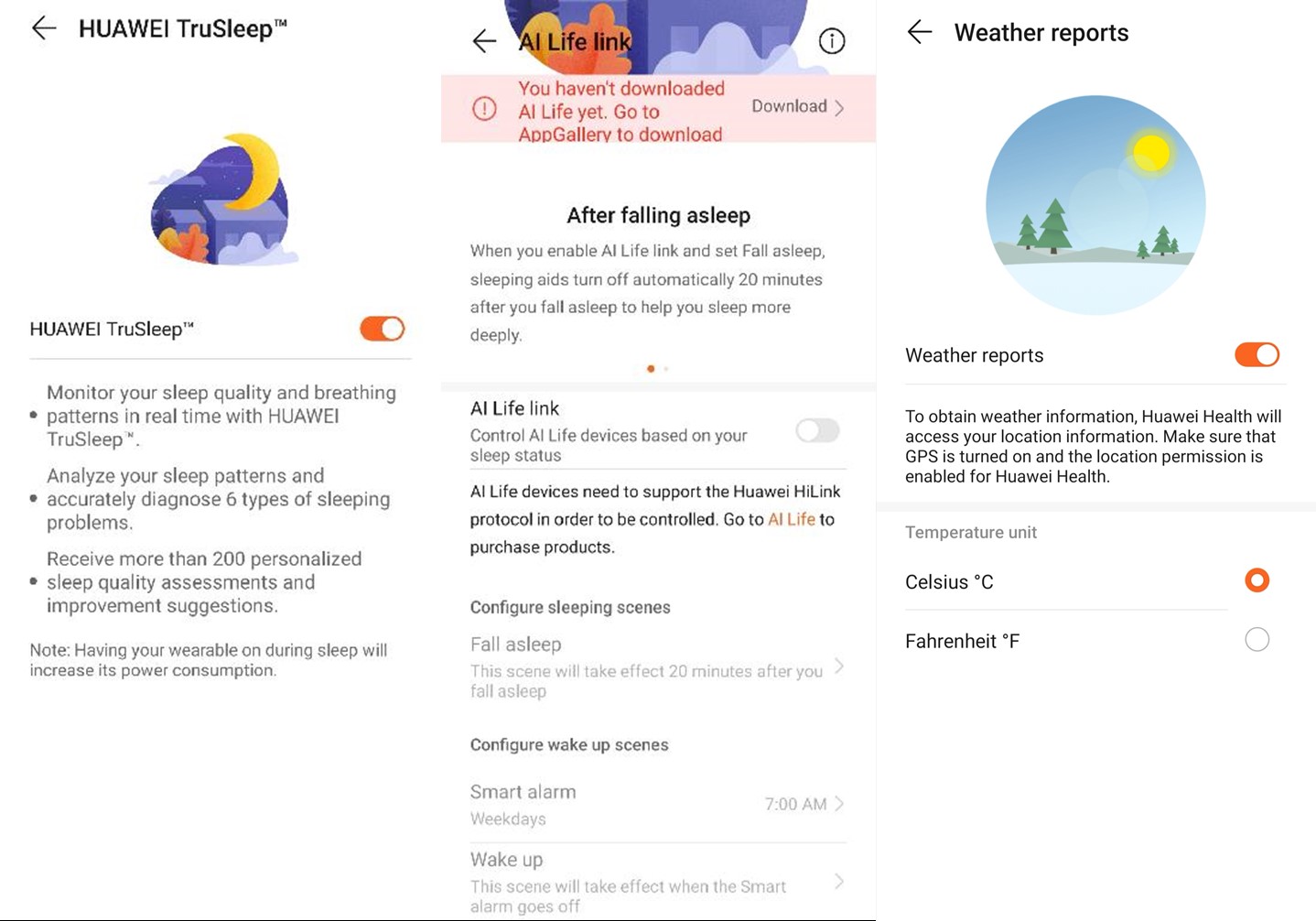Open the Wake up scene chevron

click(839, 882)
